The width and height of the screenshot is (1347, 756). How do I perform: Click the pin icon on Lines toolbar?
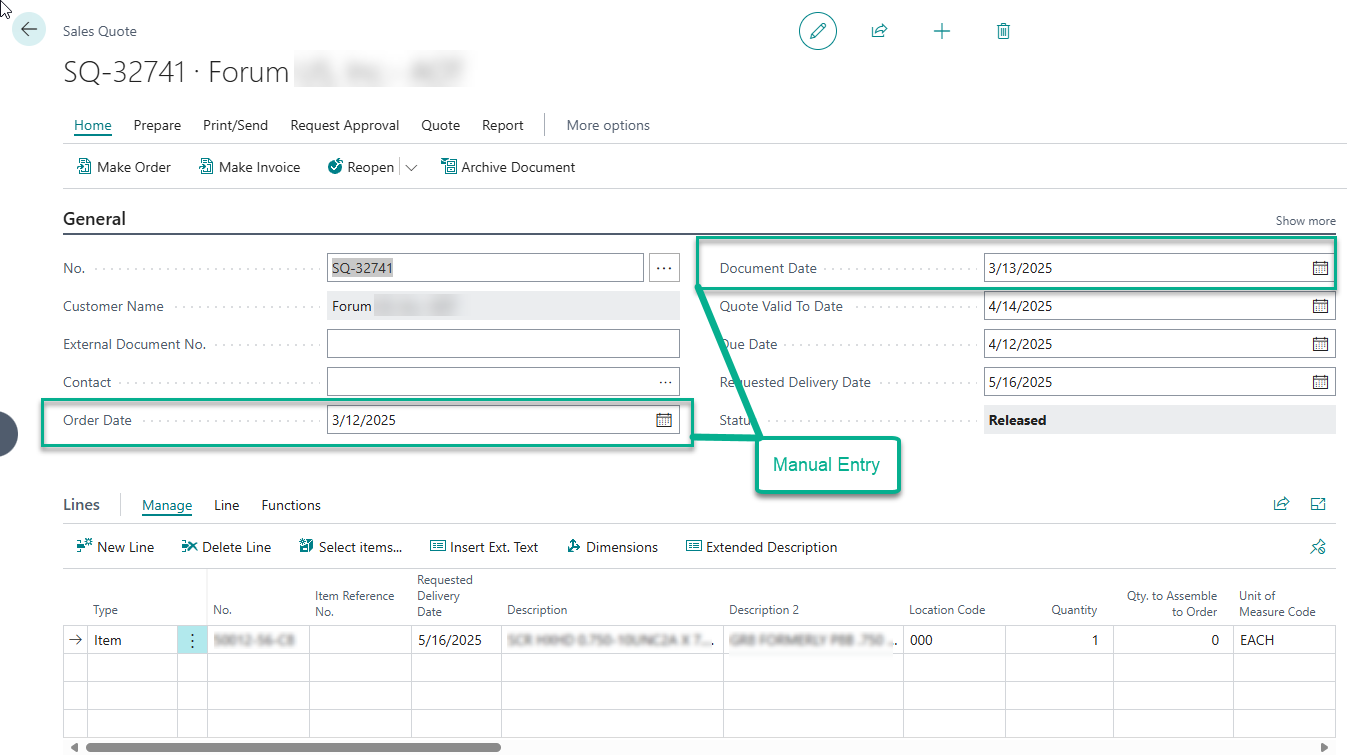point(1318,547)
